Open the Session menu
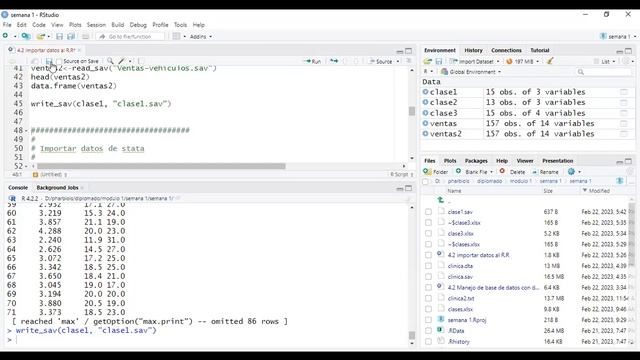The height and width of the screenshot is (360, 640). (x=96, y=25)
